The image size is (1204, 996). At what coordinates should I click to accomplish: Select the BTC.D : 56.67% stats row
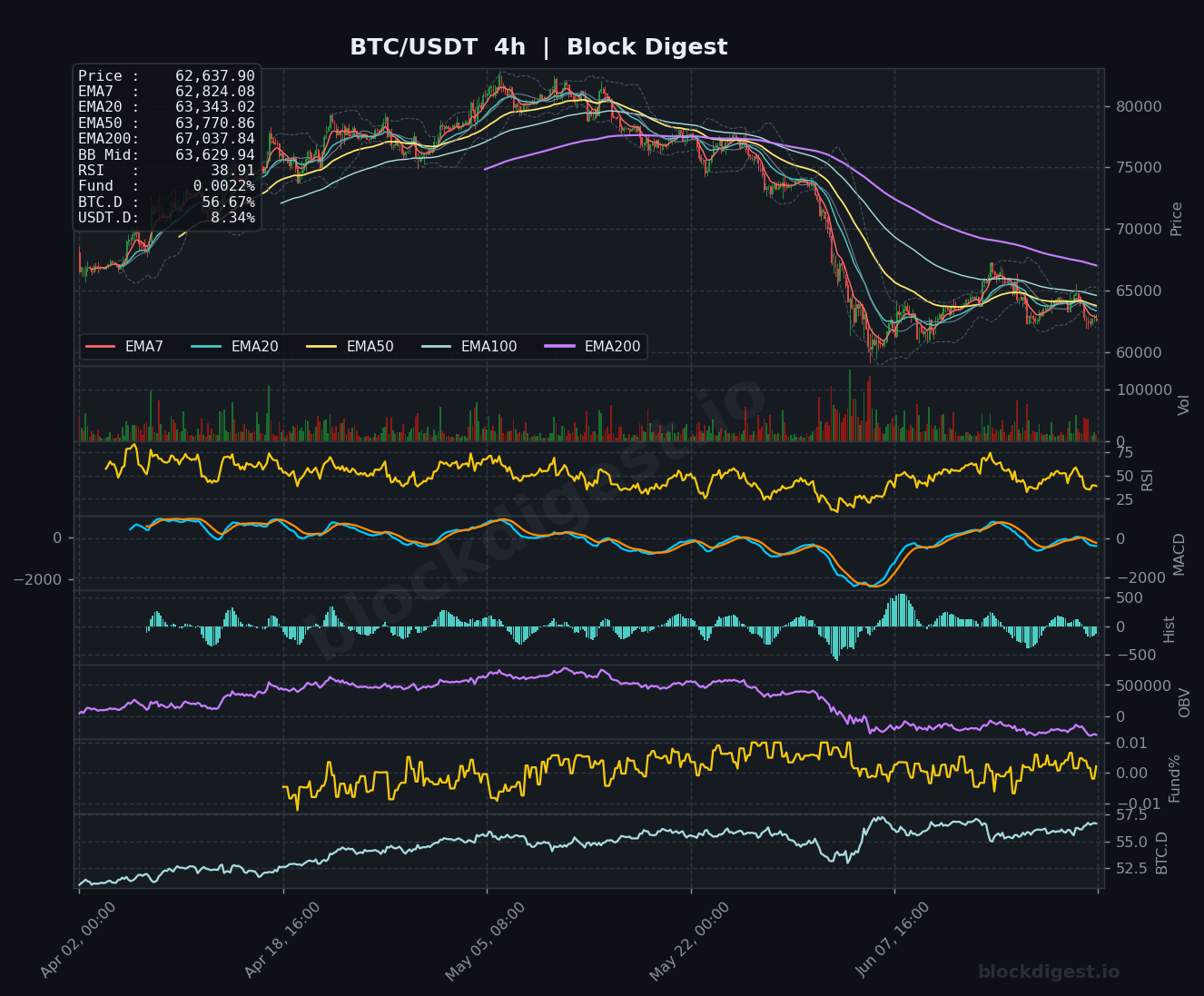tap(166, 202)
